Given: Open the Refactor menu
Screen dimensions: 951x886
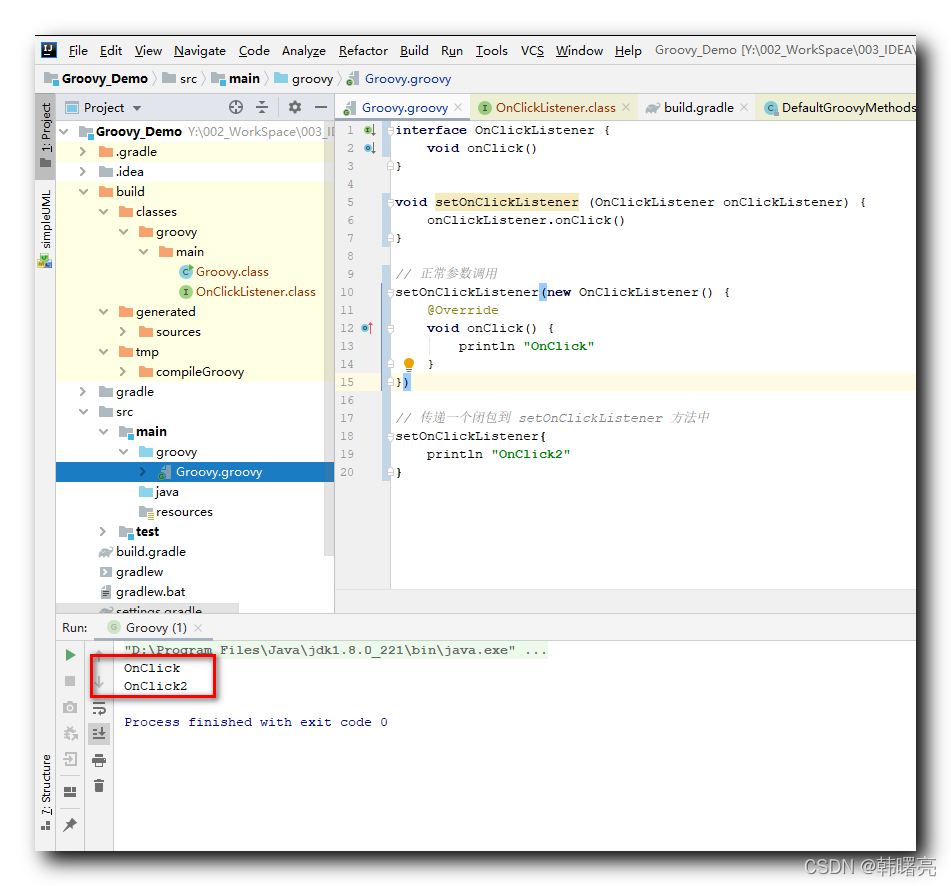Looking at the screenshot, I should coord(363,51).
